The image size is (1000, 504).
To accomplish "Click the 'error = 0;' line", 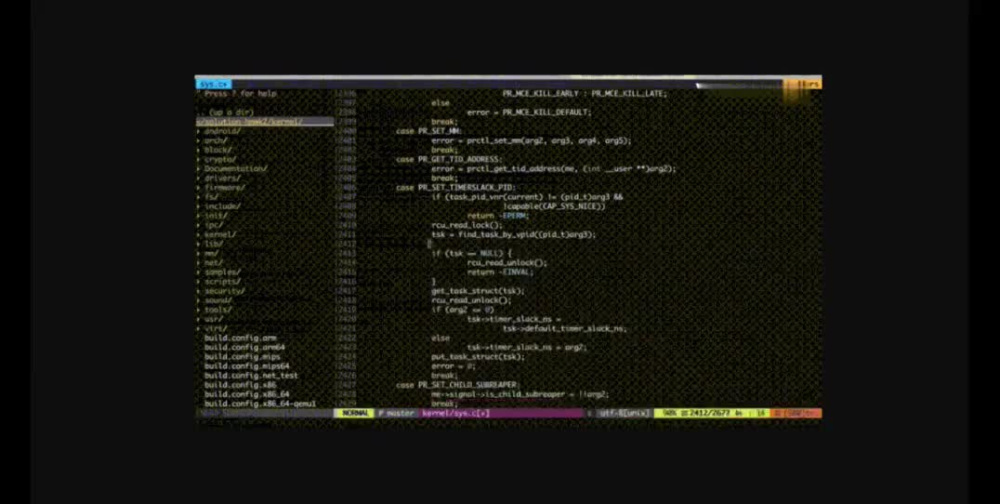I will point(453,366).
